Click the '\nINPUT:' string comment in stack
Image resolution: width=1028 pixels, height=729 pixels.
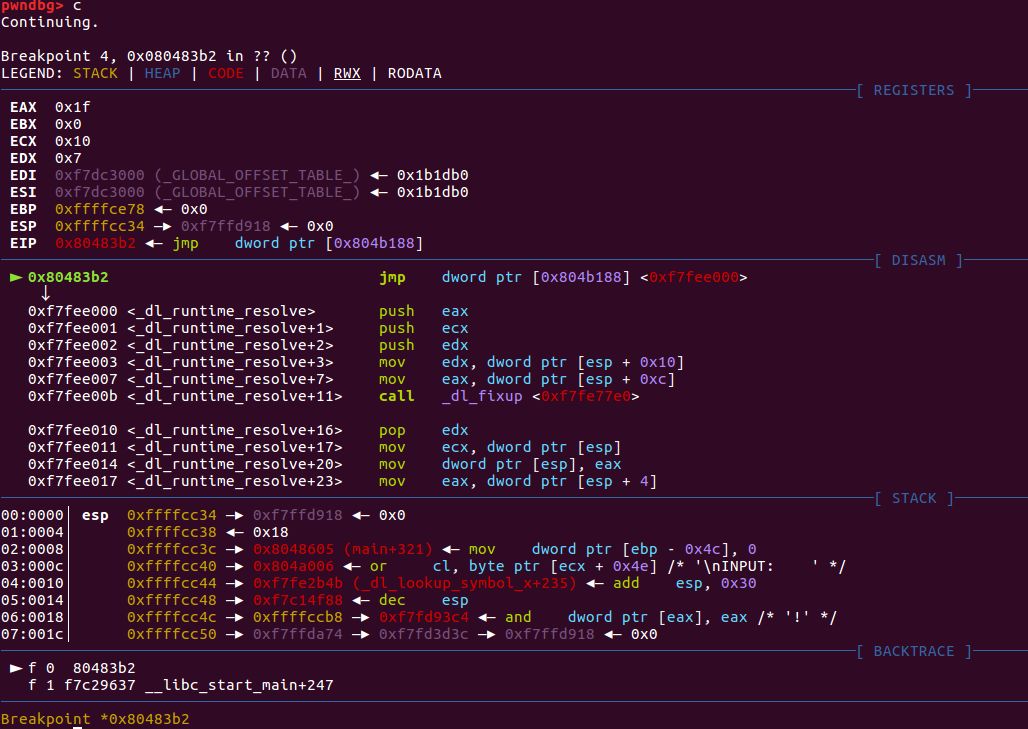(756, 566)
